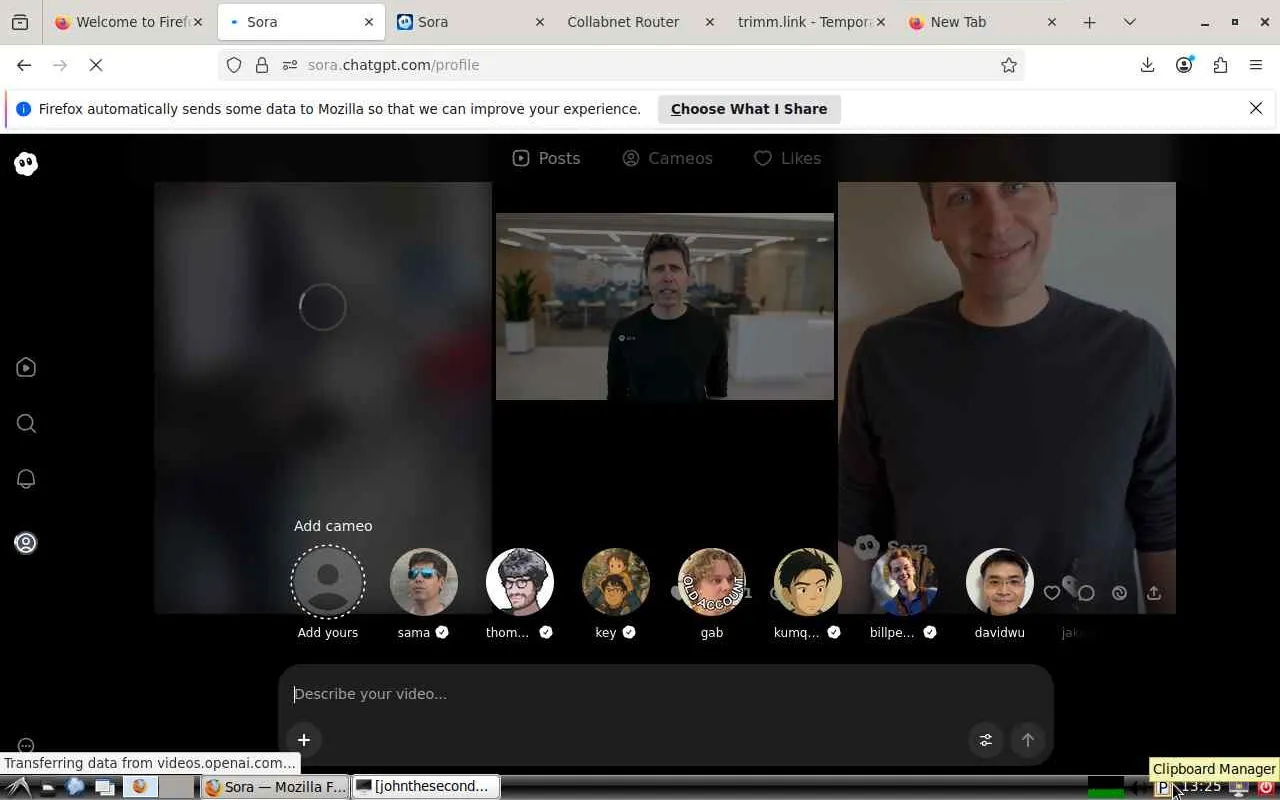Click the Choose What I Share button
The width and height of the screenshot is (1280, 800).
point(749,109)
